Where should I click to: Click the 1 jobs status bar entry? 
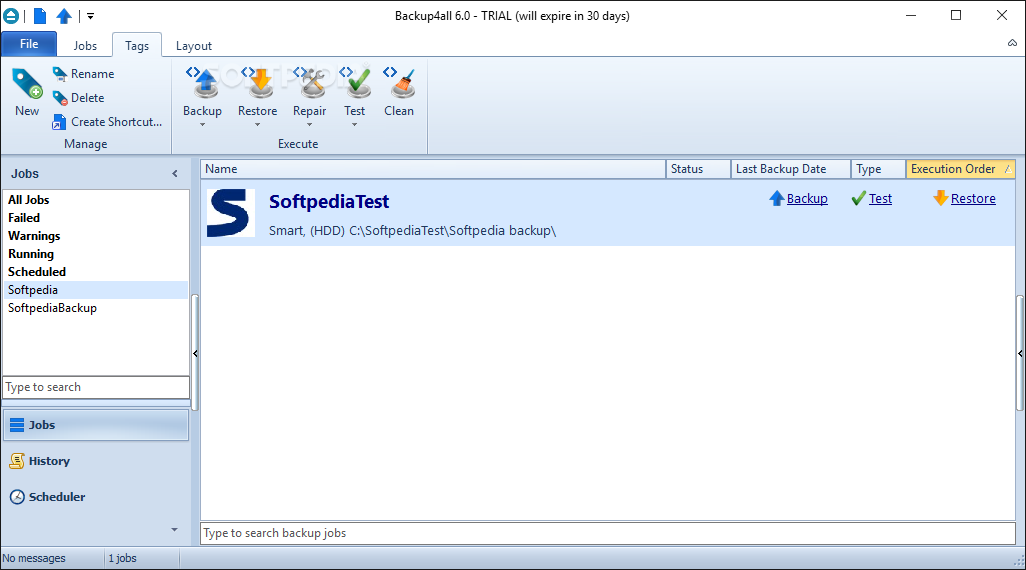coord(122,558)
